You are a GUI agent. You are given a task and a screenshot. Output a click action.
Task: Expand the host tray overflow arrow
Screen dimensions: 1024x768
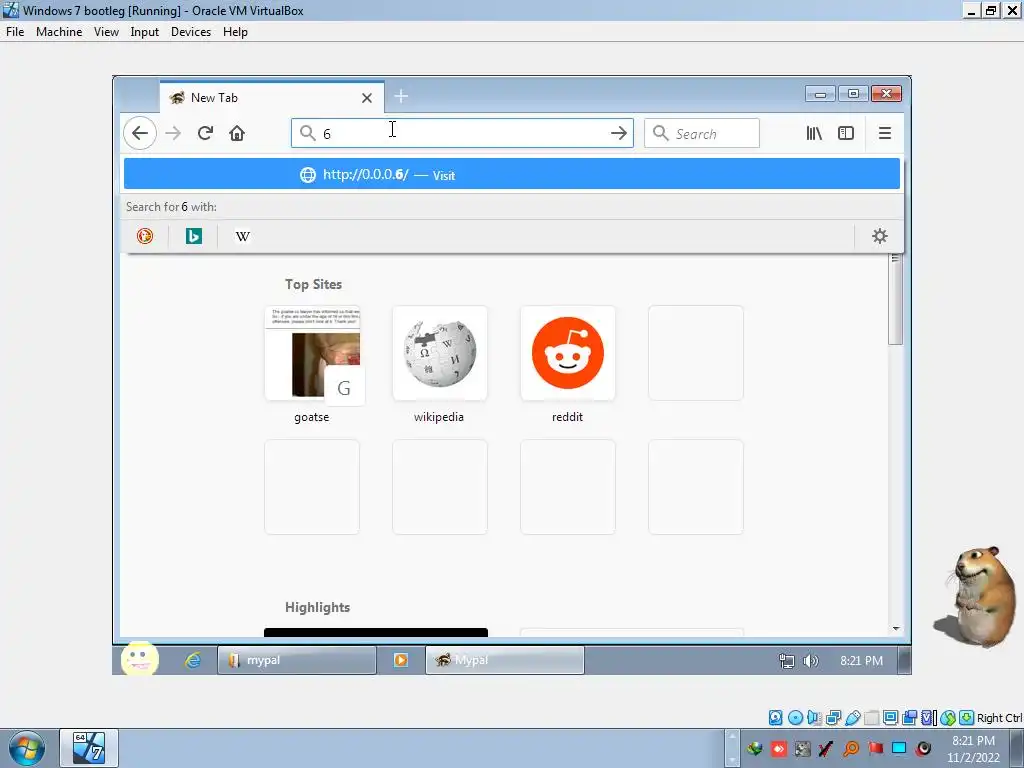(732, 748)
